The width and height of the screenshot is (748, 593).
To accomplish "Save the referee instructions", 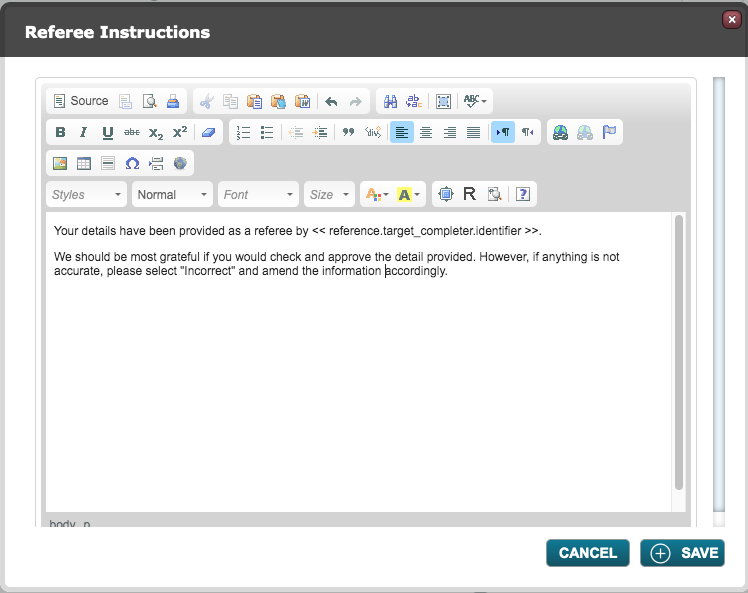I will coord(682,553).
